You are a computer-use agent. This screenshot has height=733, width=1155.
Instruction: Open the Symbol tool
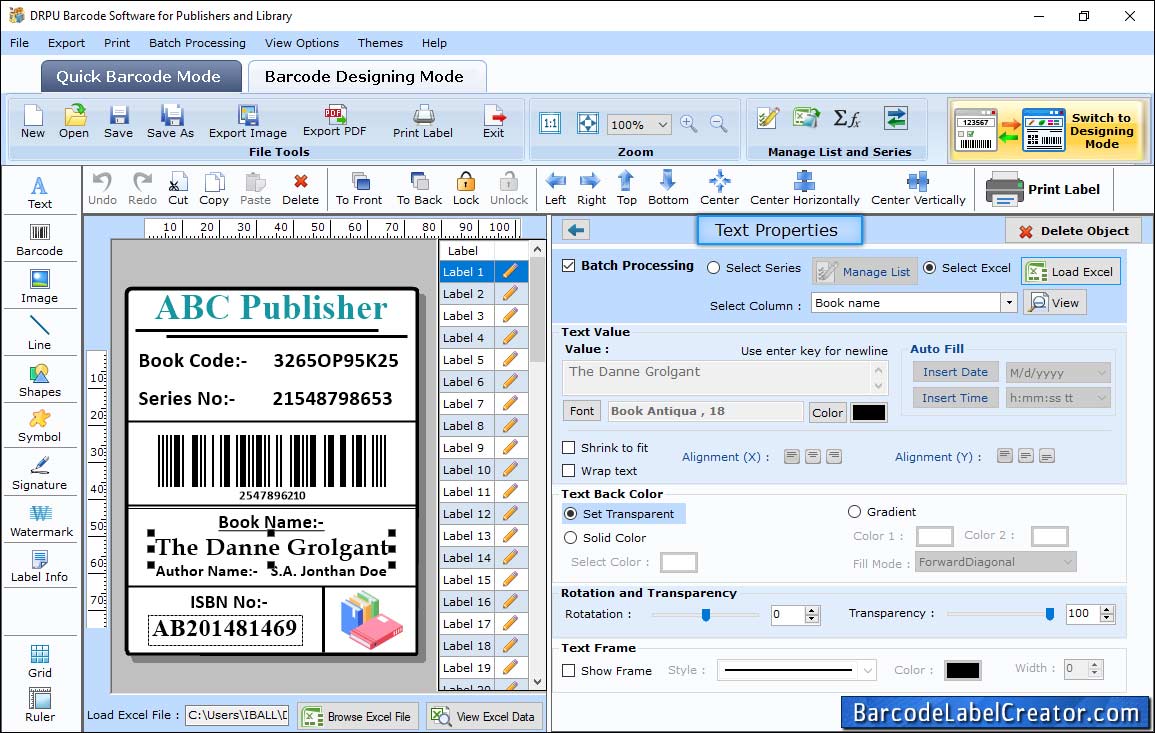40,427
